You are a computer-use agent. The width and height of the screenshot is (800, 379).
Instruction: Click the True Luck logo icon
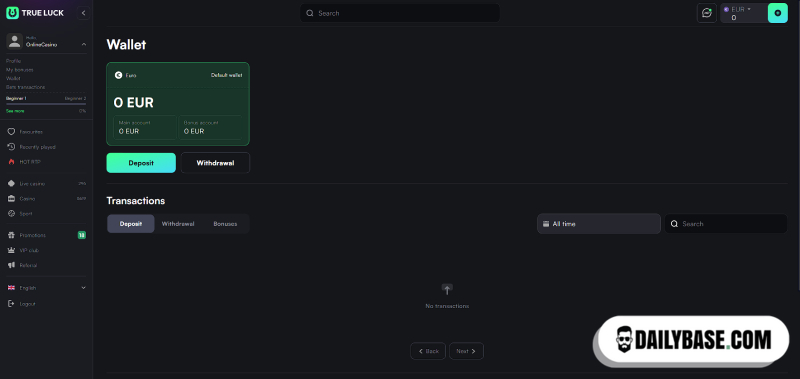point(12,13)
